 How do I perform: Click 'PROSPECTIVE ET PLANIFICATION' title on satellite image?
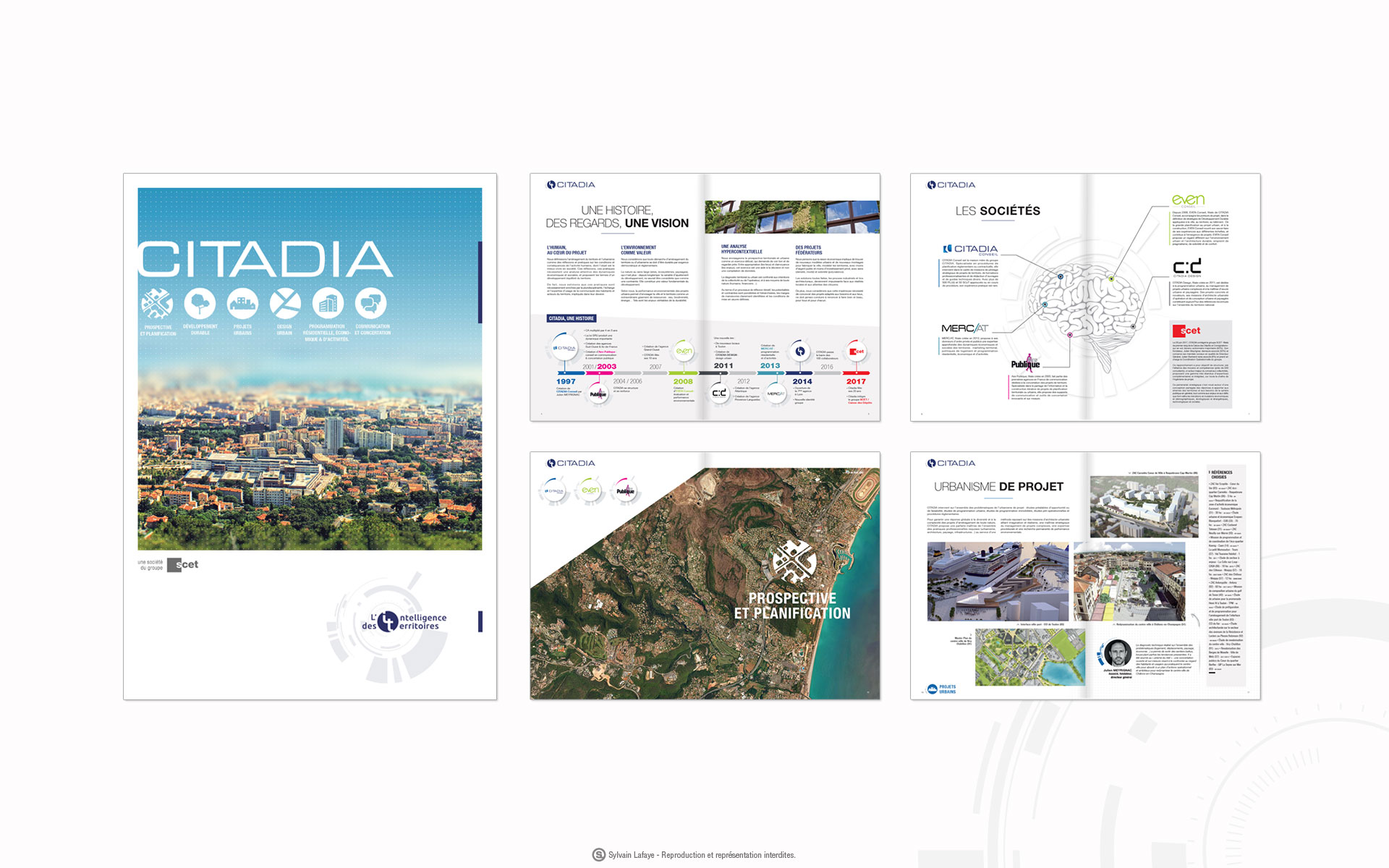[x=792, y=606]
